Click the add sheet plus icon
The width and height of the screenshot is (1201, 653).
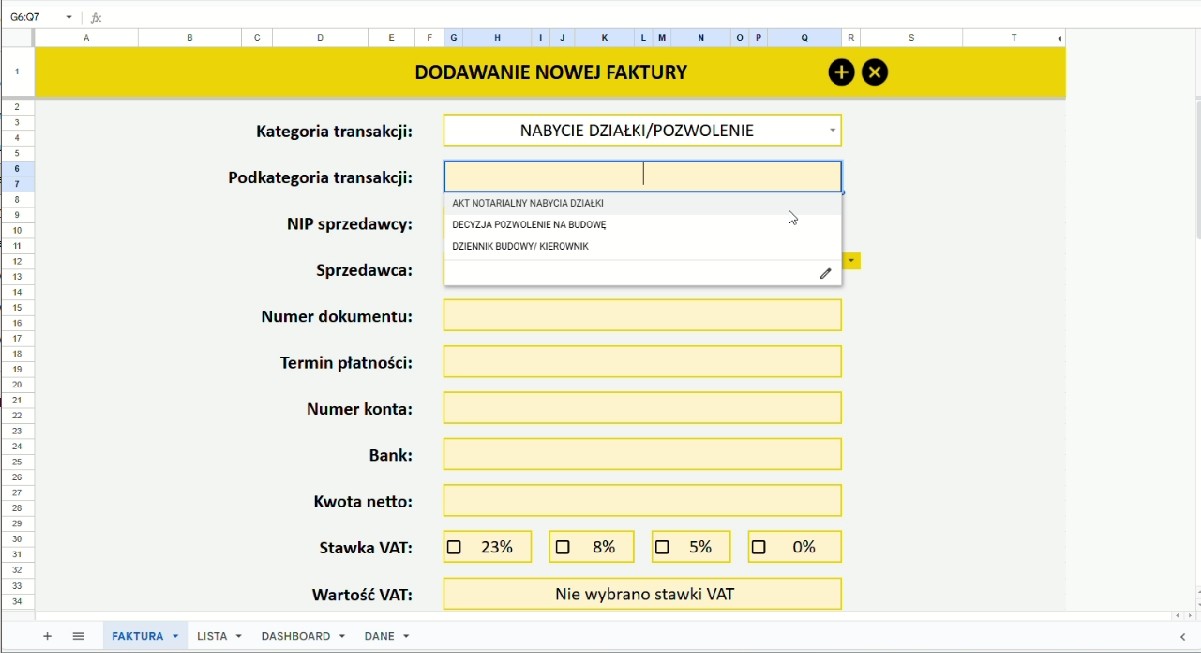[x=47, y=636]
